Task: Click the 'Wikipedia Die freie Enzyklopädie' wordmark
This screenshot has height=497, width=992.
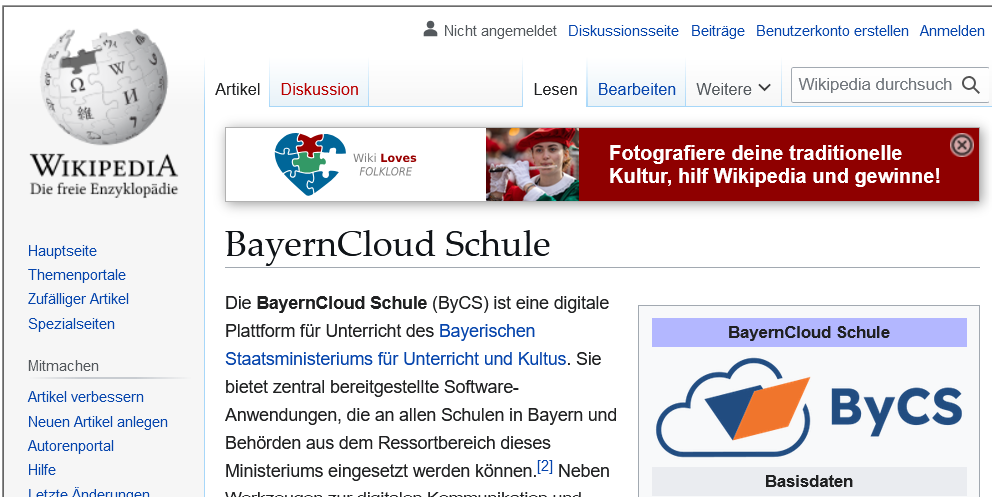Action: point(104,175)
